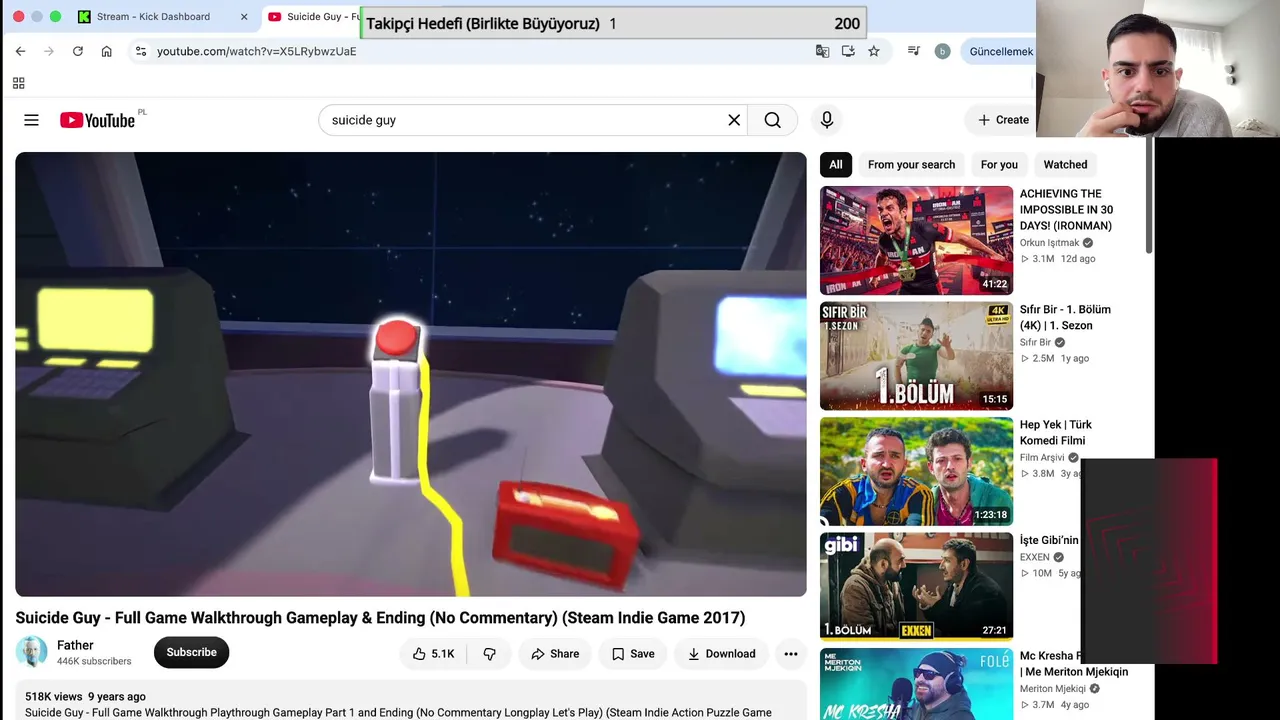This screenshot has height=720, width=1280.
Task: Select the For you filter chip
Action: point(999,165)
